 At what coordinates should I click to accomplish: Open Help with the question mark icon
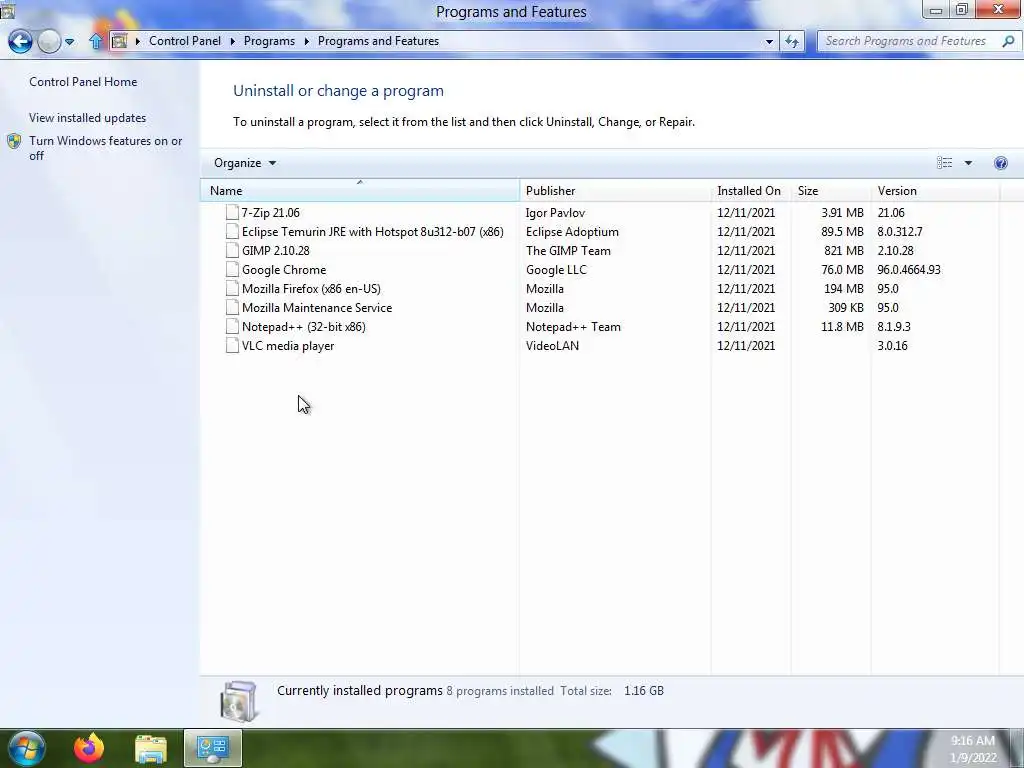point(1000,163)
